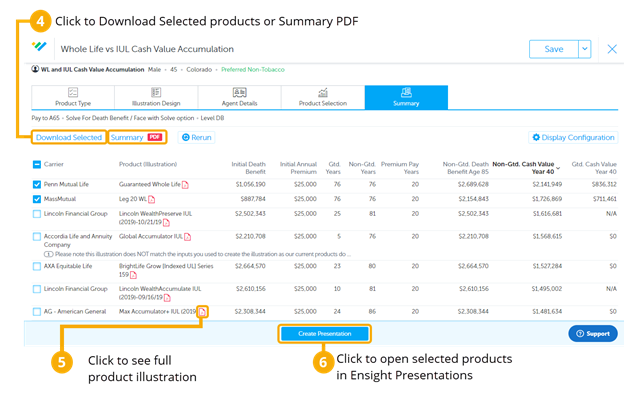Click the Accordia illustration mismatch note

click(x=203, y=254)
